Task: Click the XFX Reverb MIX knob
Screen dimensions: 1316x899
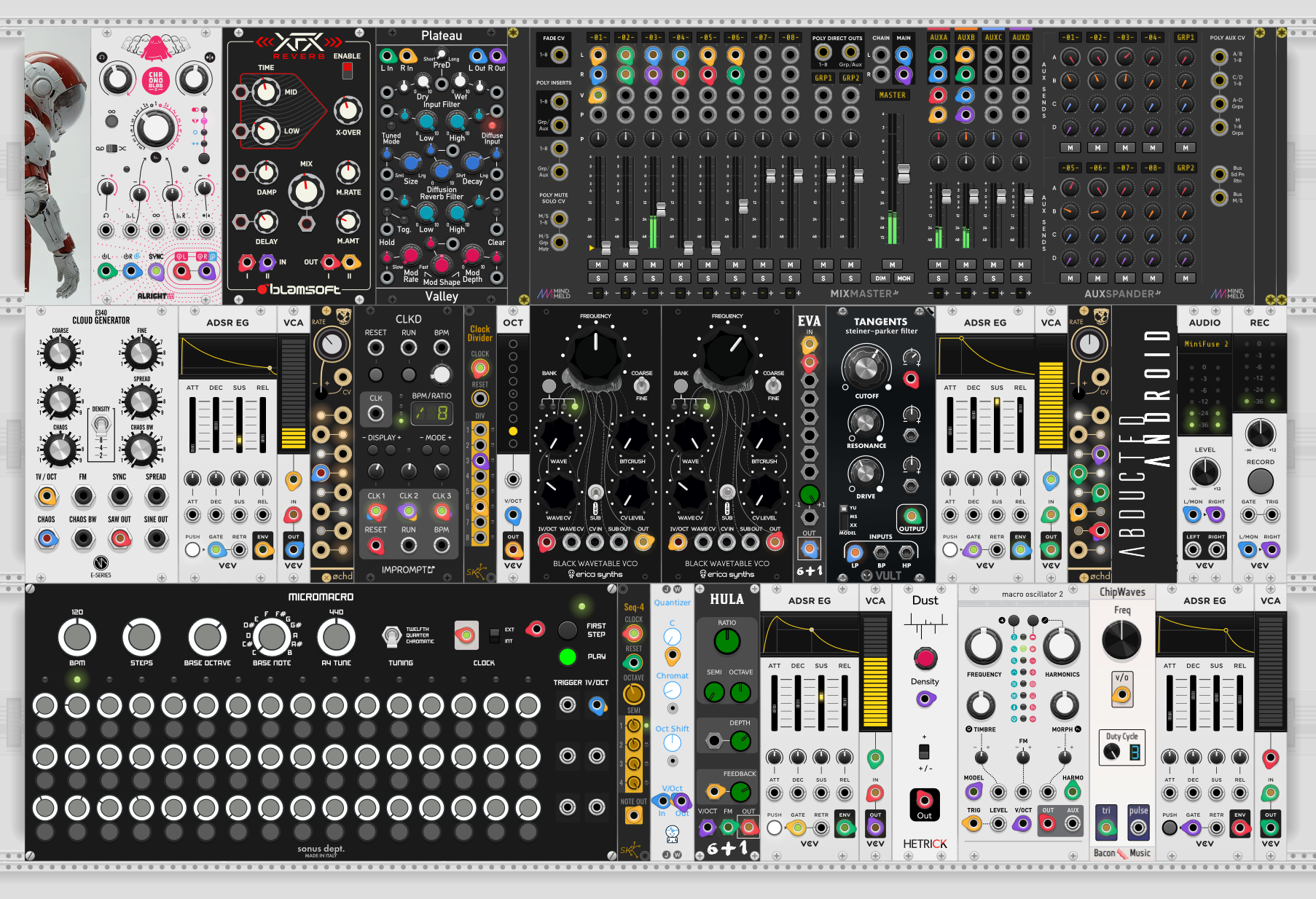Action: 306,192
